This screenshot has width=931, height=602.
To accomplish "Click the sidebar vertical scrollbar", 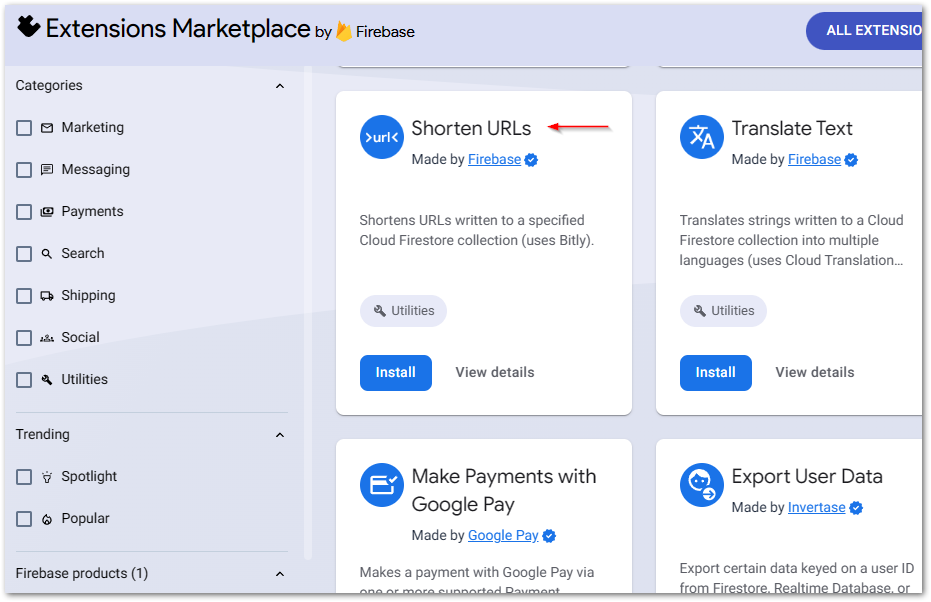I will (308, 312).
